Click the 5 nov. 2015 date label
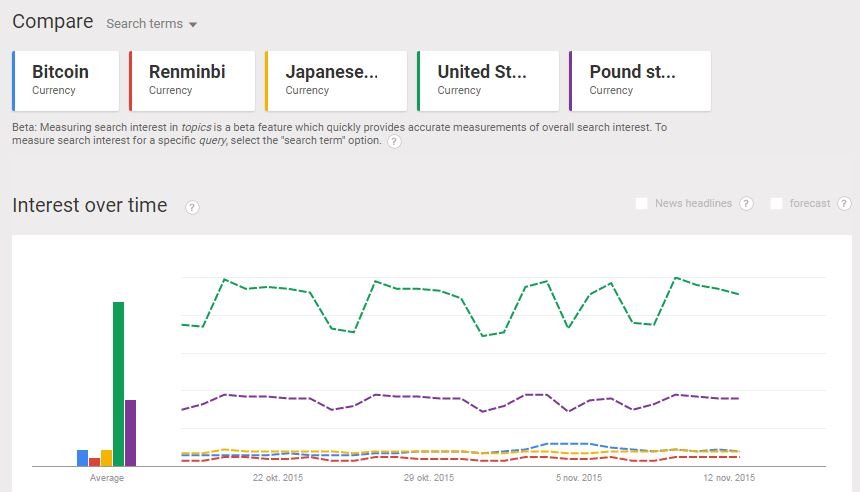Image resolution: width=860 pixels, height=492 pixels. coord(578,478)
